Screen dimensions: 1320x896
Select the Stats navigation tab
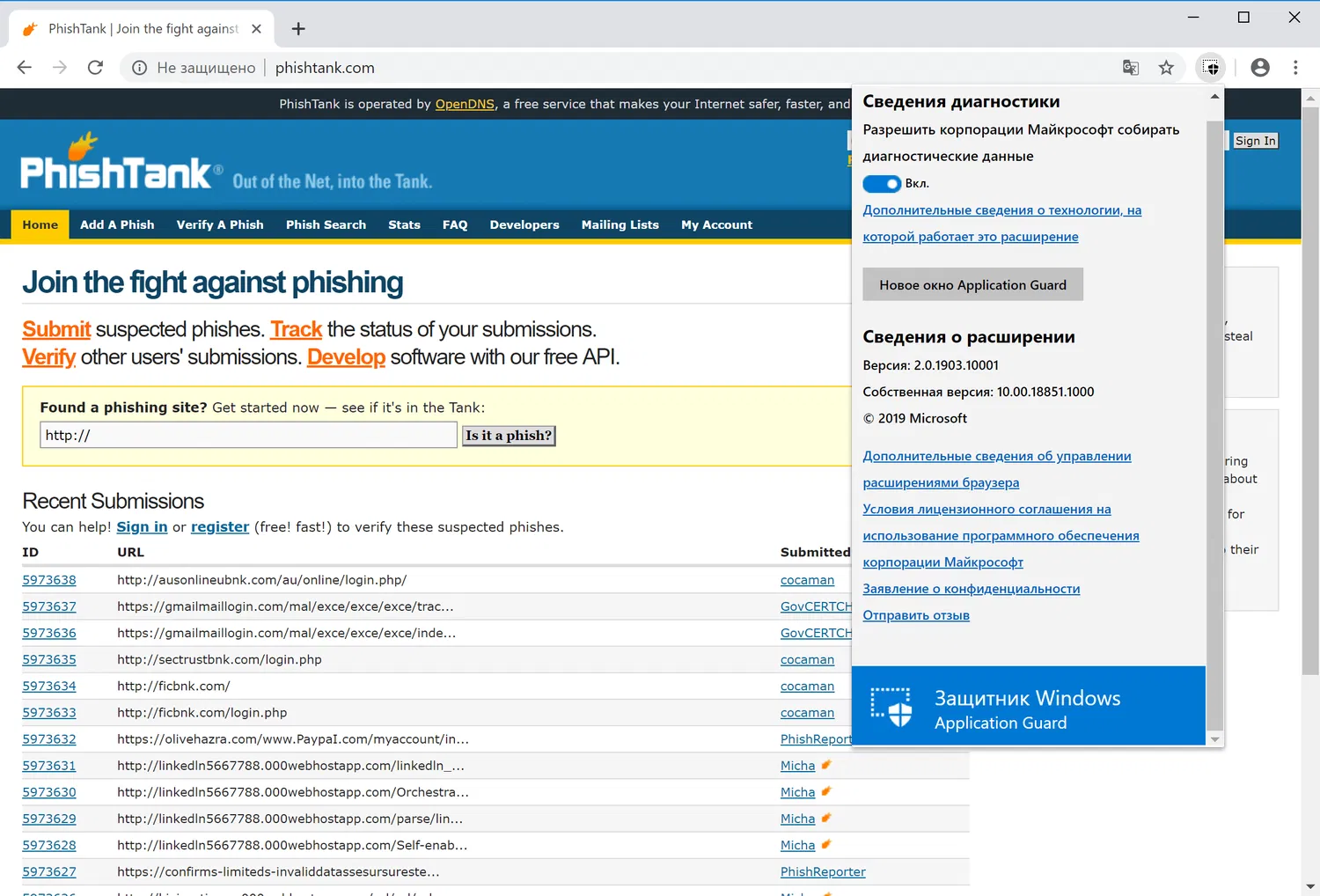(x=404, y=225)
